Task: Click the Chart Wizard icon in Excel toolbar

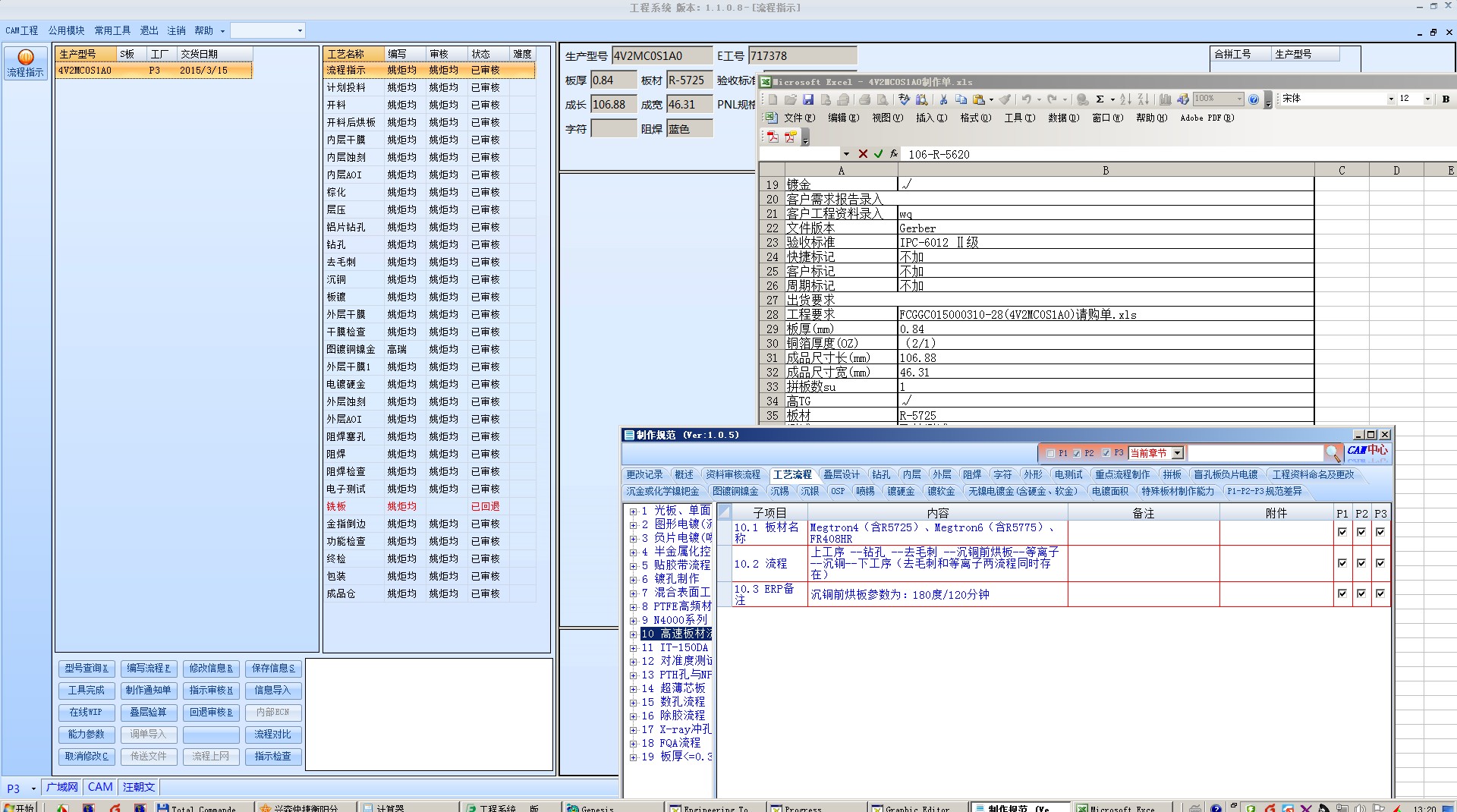Action: point(1165,99)
